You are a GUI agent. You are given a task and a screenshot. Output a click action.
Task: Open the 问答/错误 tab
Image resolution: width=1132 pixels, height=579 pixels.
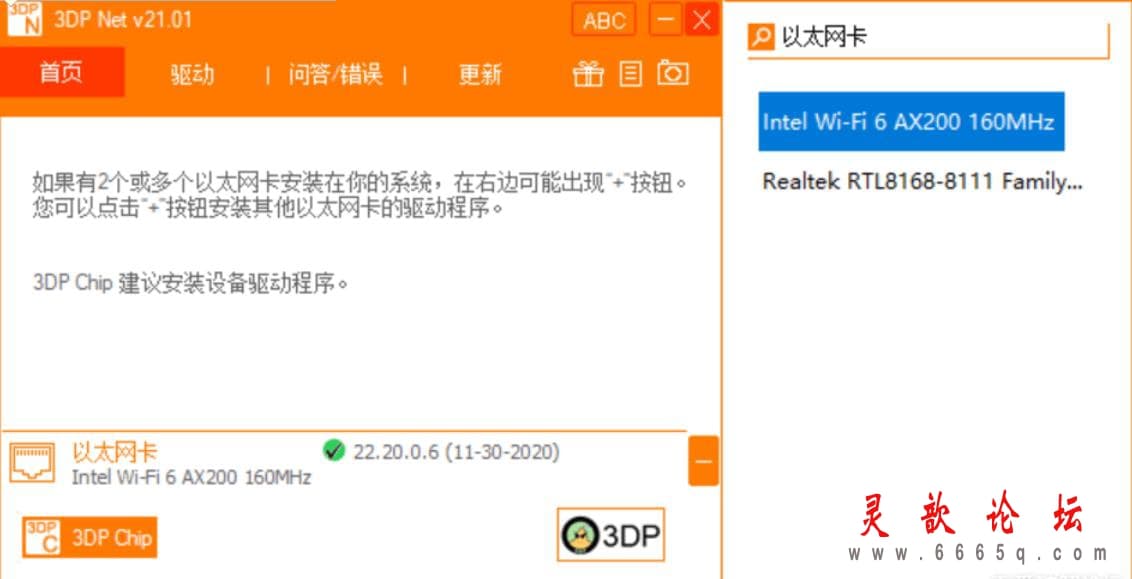[335, 74]
